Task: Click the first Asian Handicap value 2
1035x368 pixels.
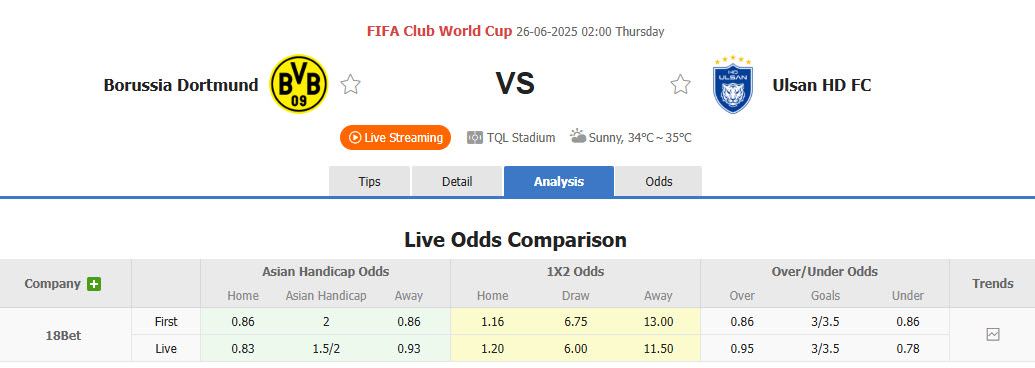Action: click(326, 322)
